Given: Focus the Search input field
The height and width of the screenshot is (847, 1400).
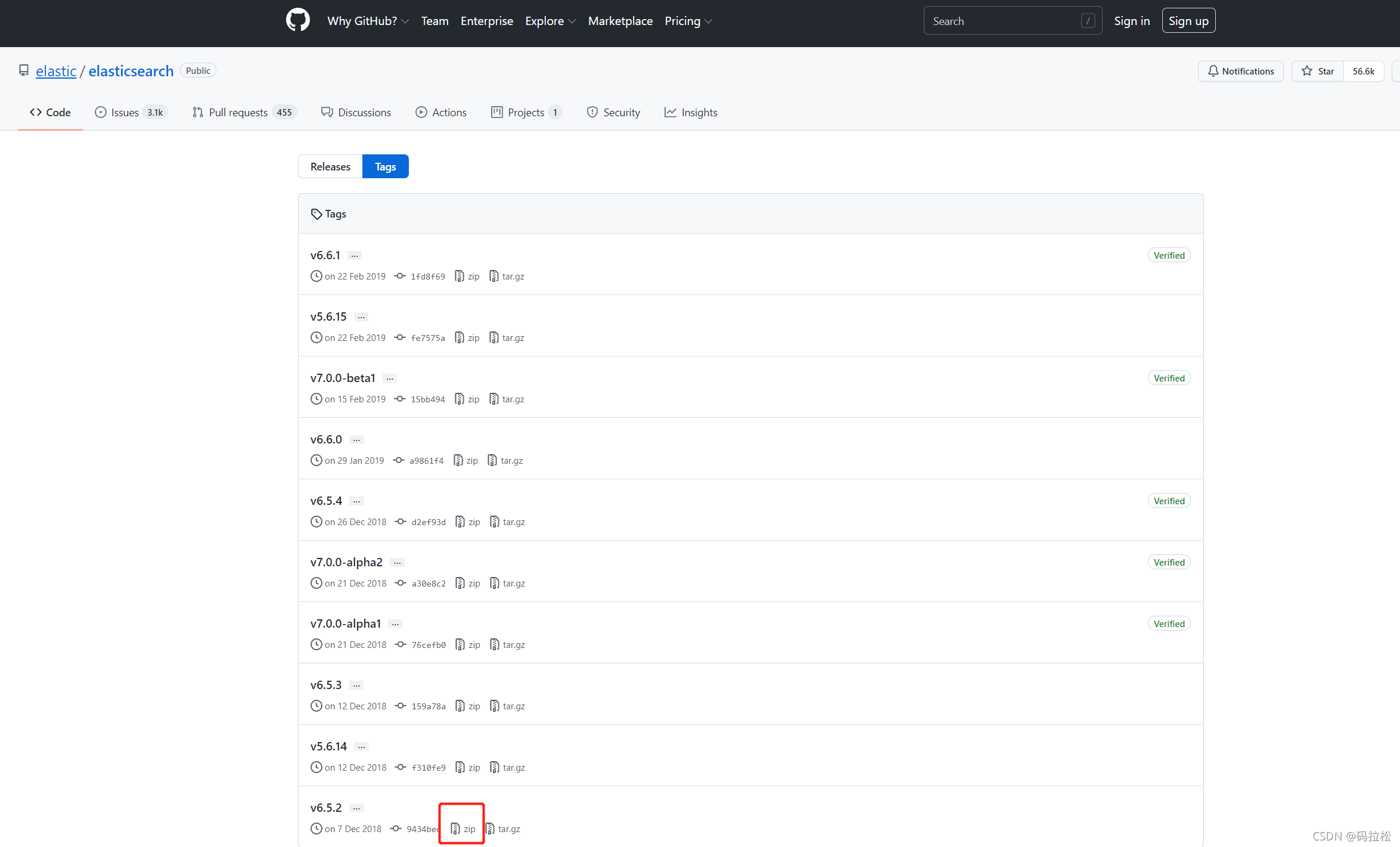Looking at the screenshot, I should click(x=1013, y=21).
